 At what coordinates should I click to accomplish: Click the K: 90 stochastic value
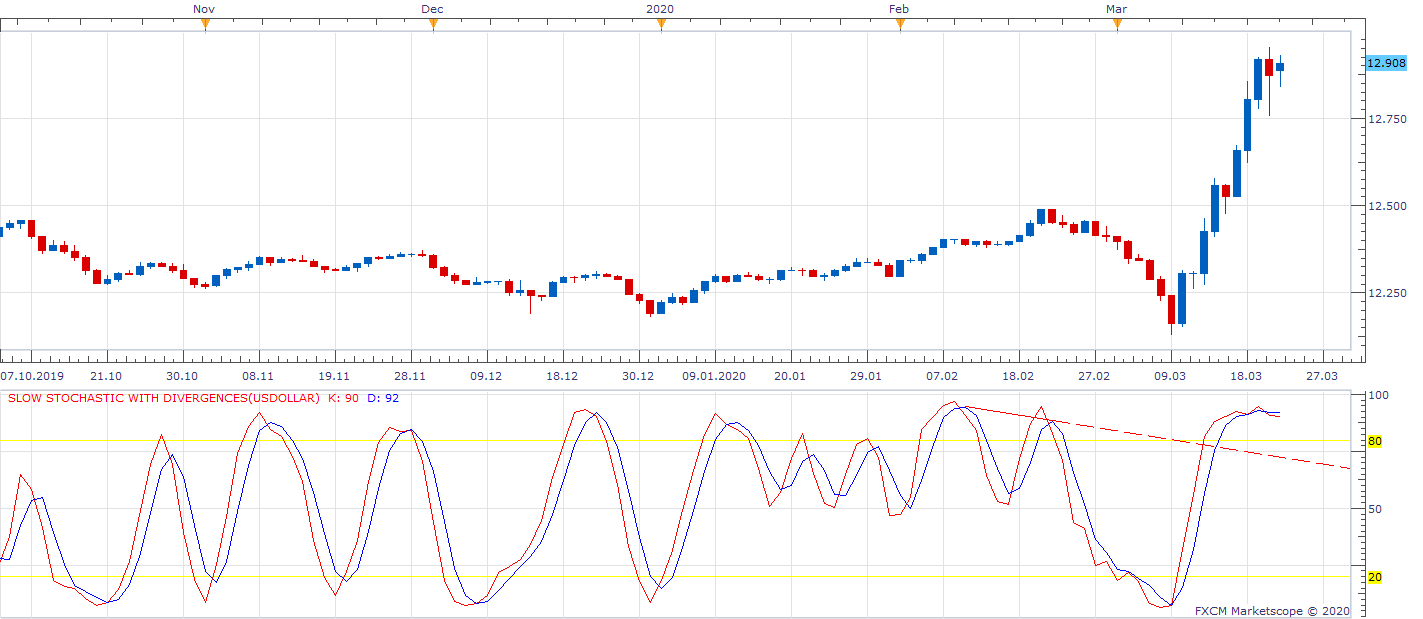345,398
